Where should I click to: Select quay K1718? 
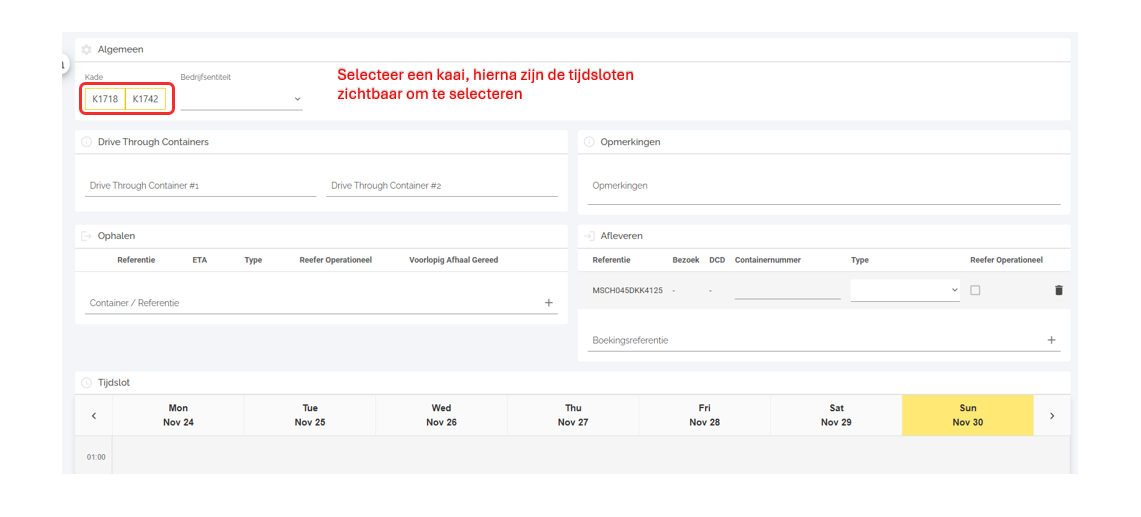coord(105,99)
